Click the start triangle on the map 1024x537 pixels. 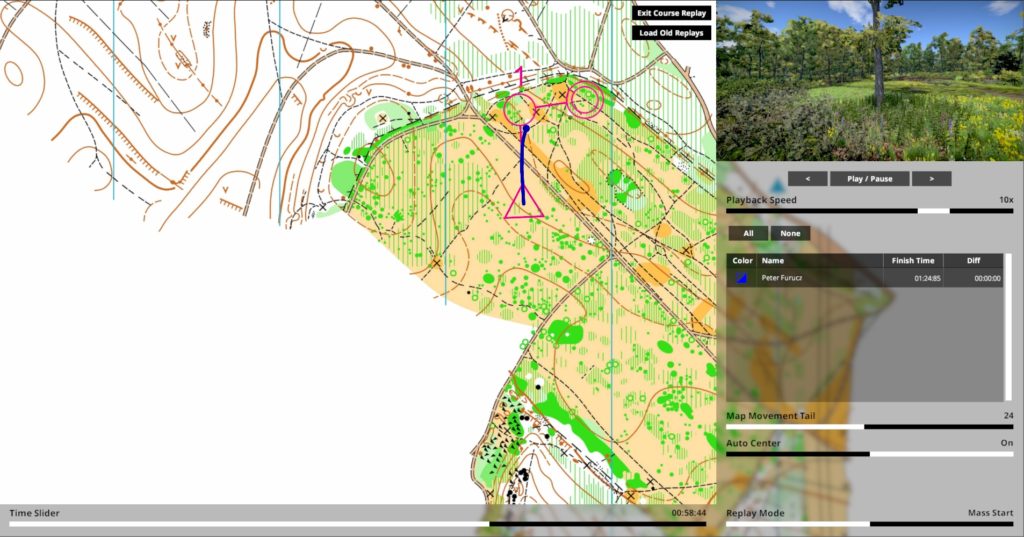(524, 203)
